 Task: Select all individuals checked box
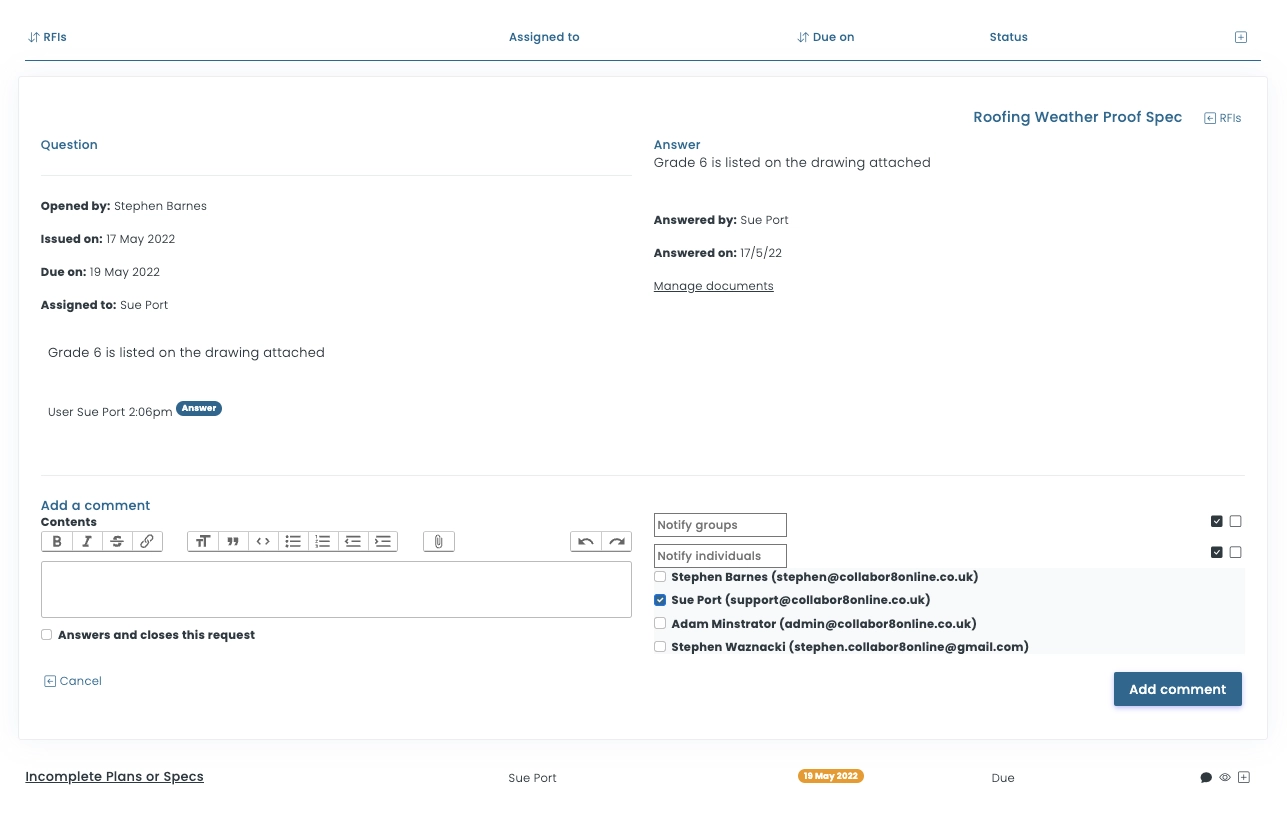click(1217, 552)
